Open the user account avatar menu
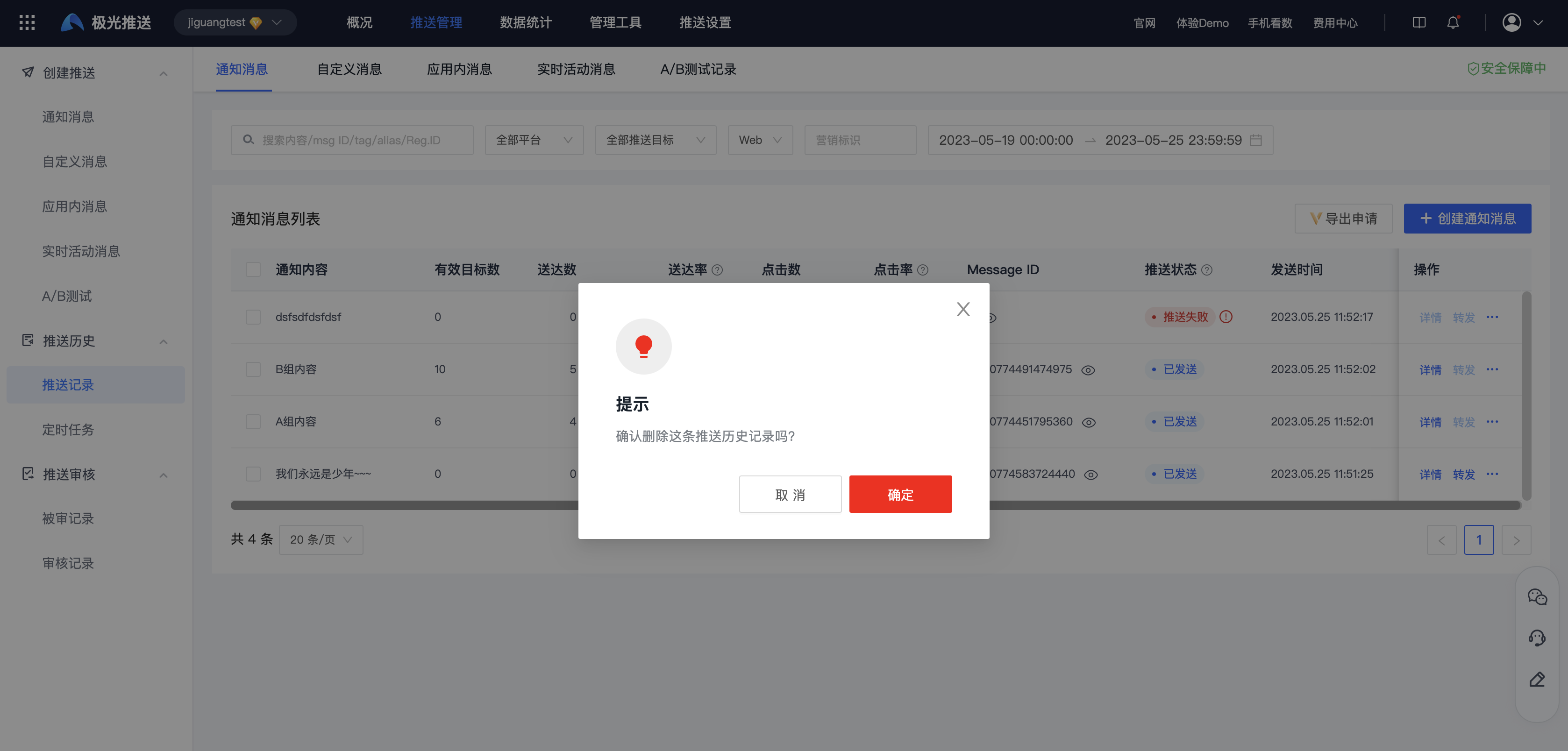Screen dimensions: 1568x751 tap(1511, 22)
